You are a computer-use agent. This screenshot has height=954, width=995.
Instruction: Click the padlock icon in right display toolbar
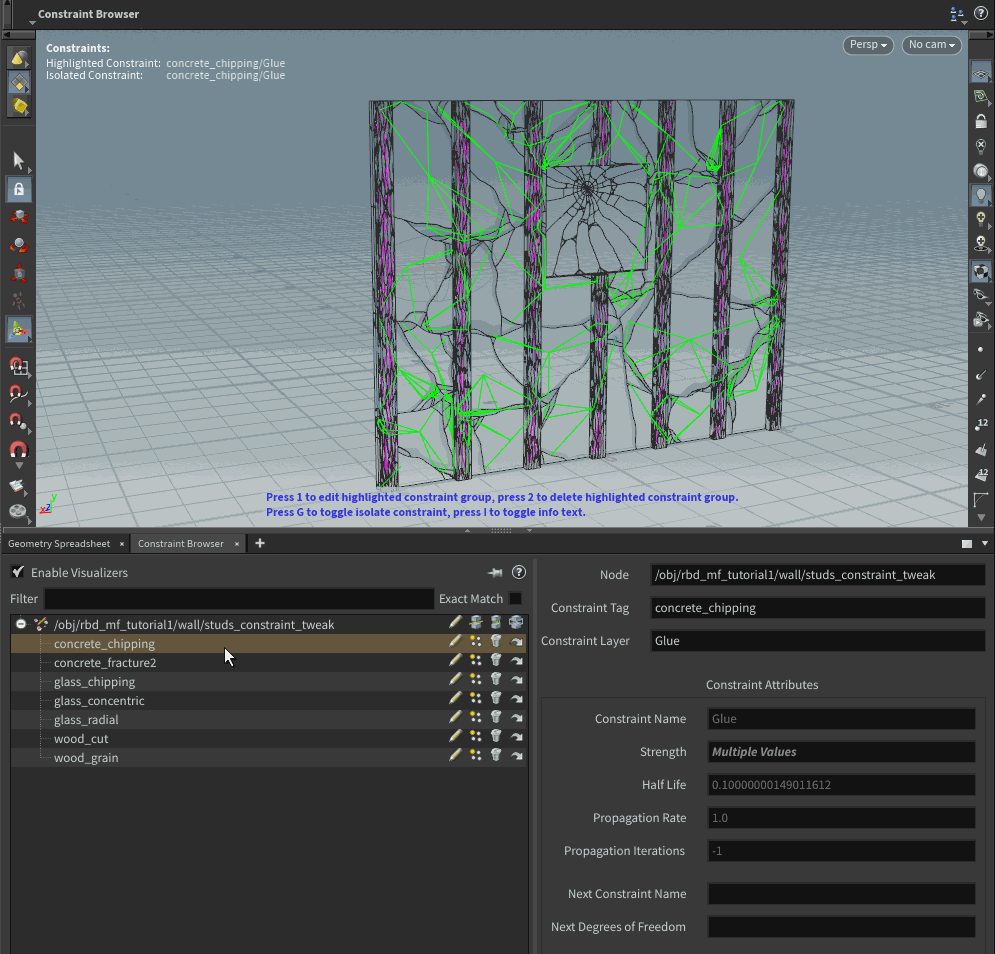[x=981, y=120]
